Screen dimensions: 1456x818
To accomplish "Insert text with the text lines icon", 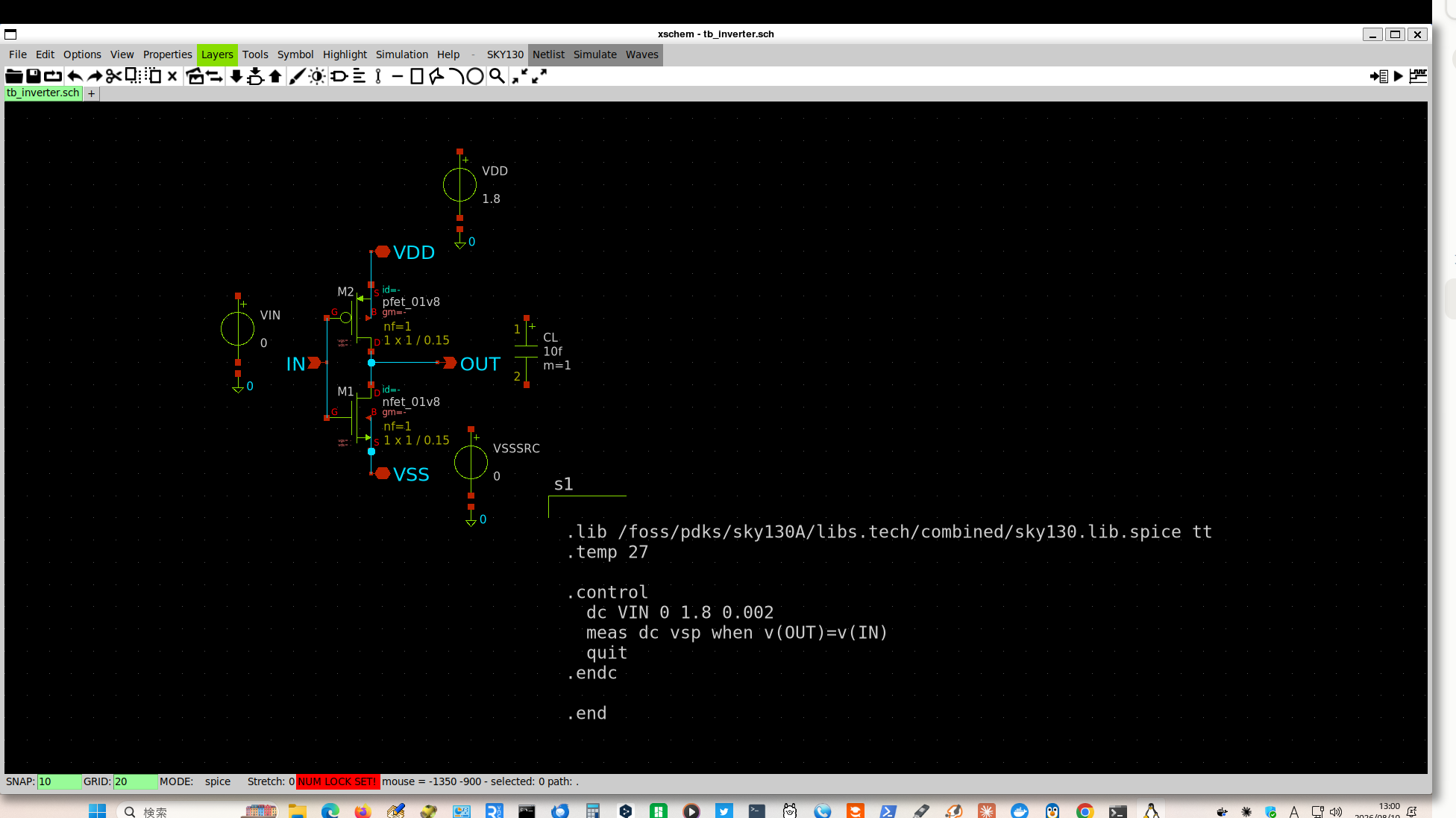I will 360,76.
